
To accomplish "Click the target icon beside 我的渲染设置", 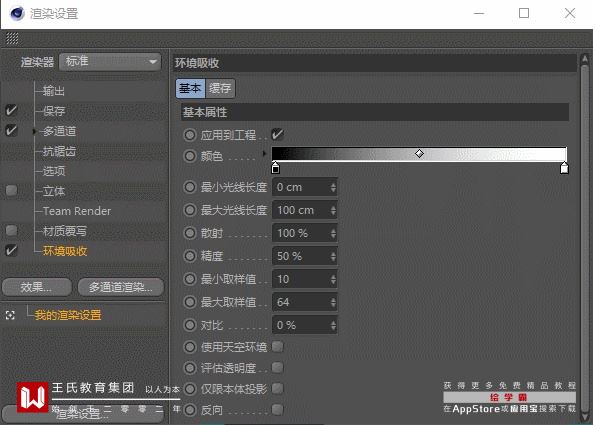I will [10, 315].
